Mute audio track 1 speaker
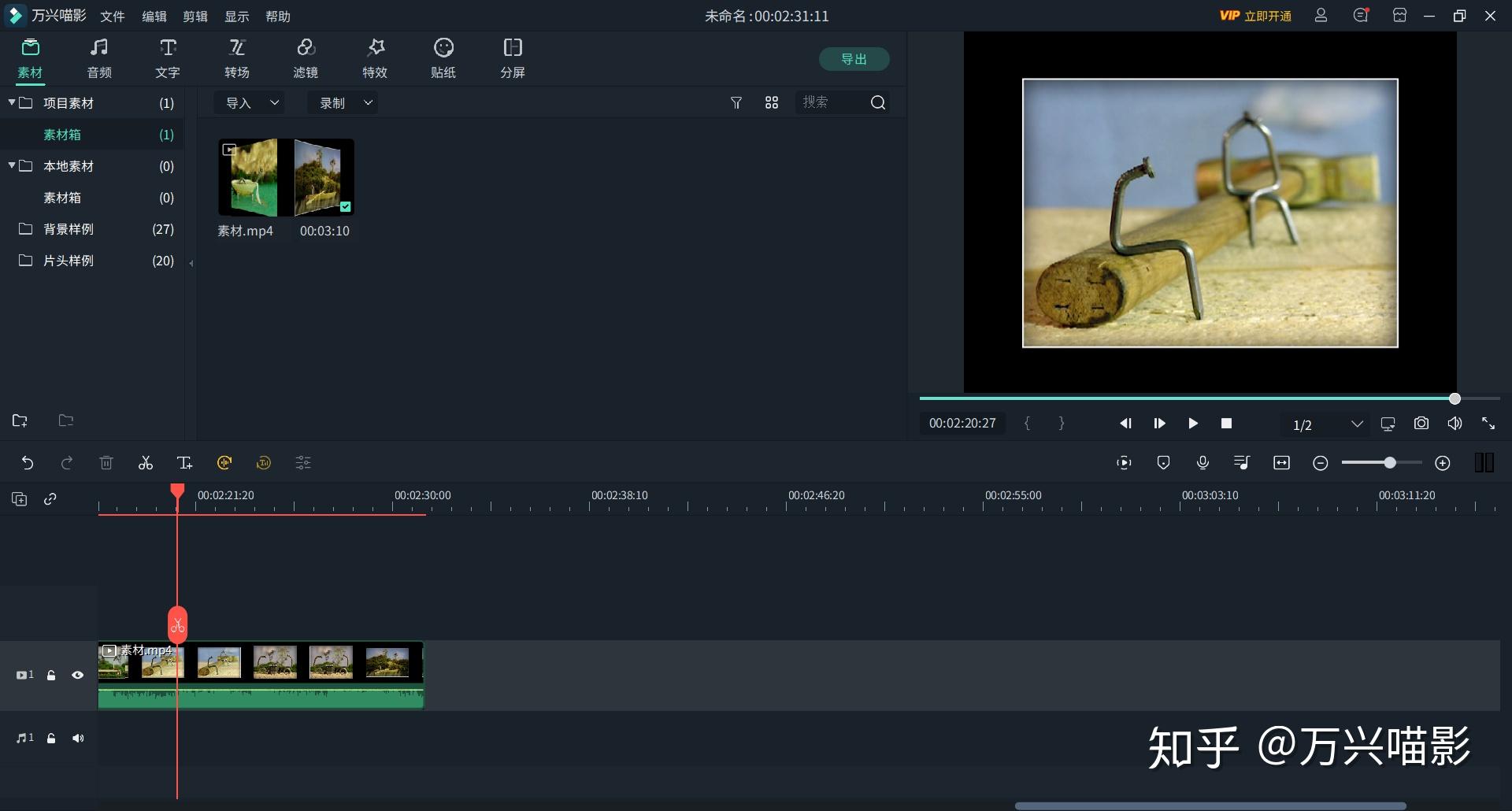 77,738
